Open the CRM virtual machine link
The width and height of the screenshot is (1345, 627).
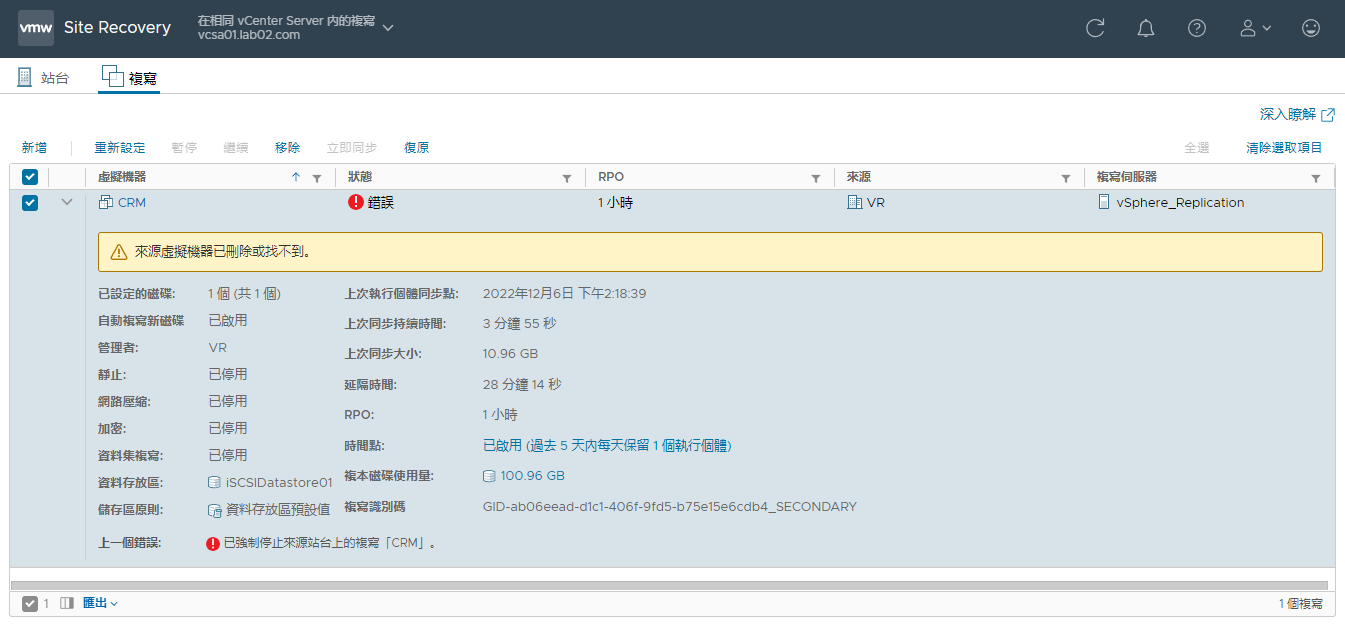tap(132, 202)
